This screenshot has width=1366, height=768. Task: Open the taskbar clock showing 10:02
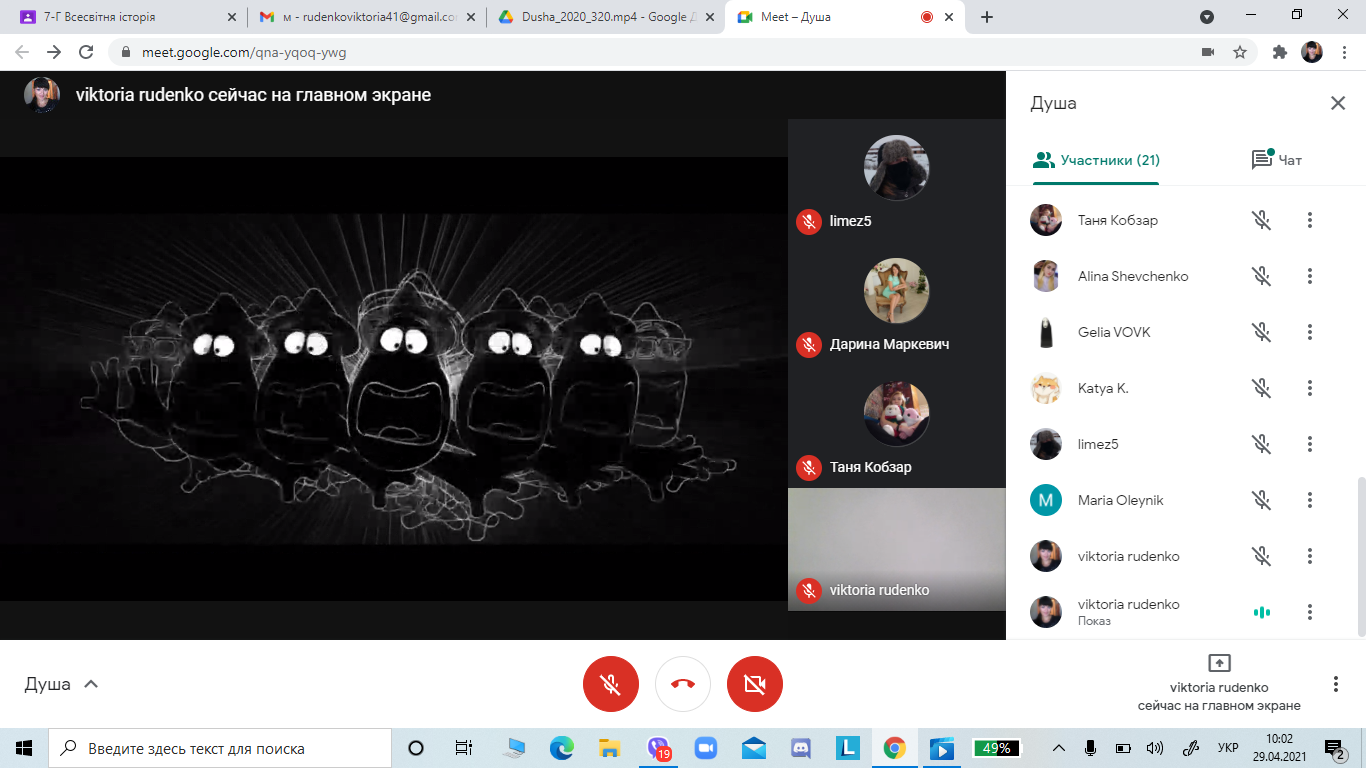[1279, 748]
